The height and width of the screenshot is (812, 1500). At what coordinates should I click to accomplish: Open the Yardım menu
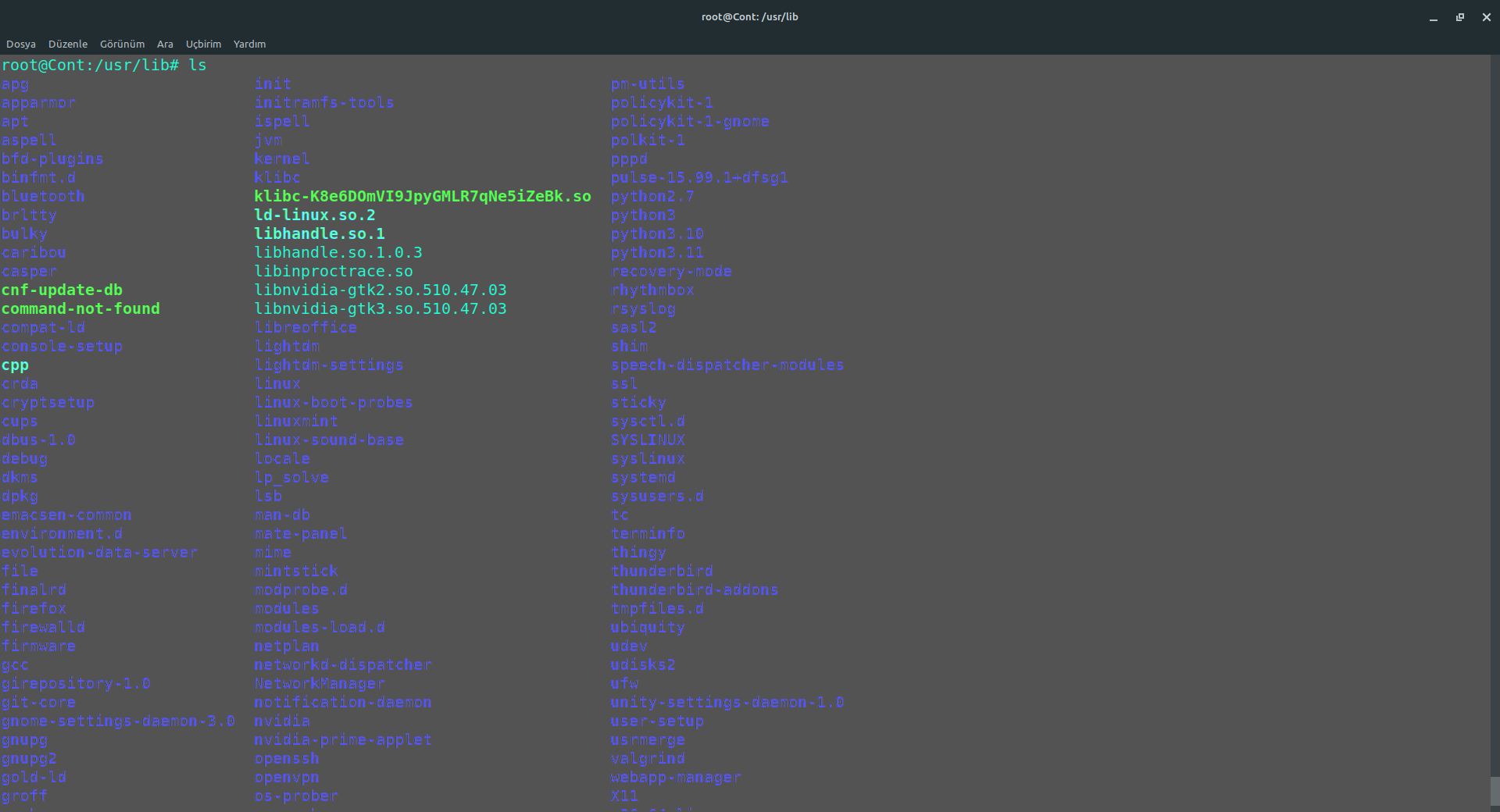pos(249,45)
